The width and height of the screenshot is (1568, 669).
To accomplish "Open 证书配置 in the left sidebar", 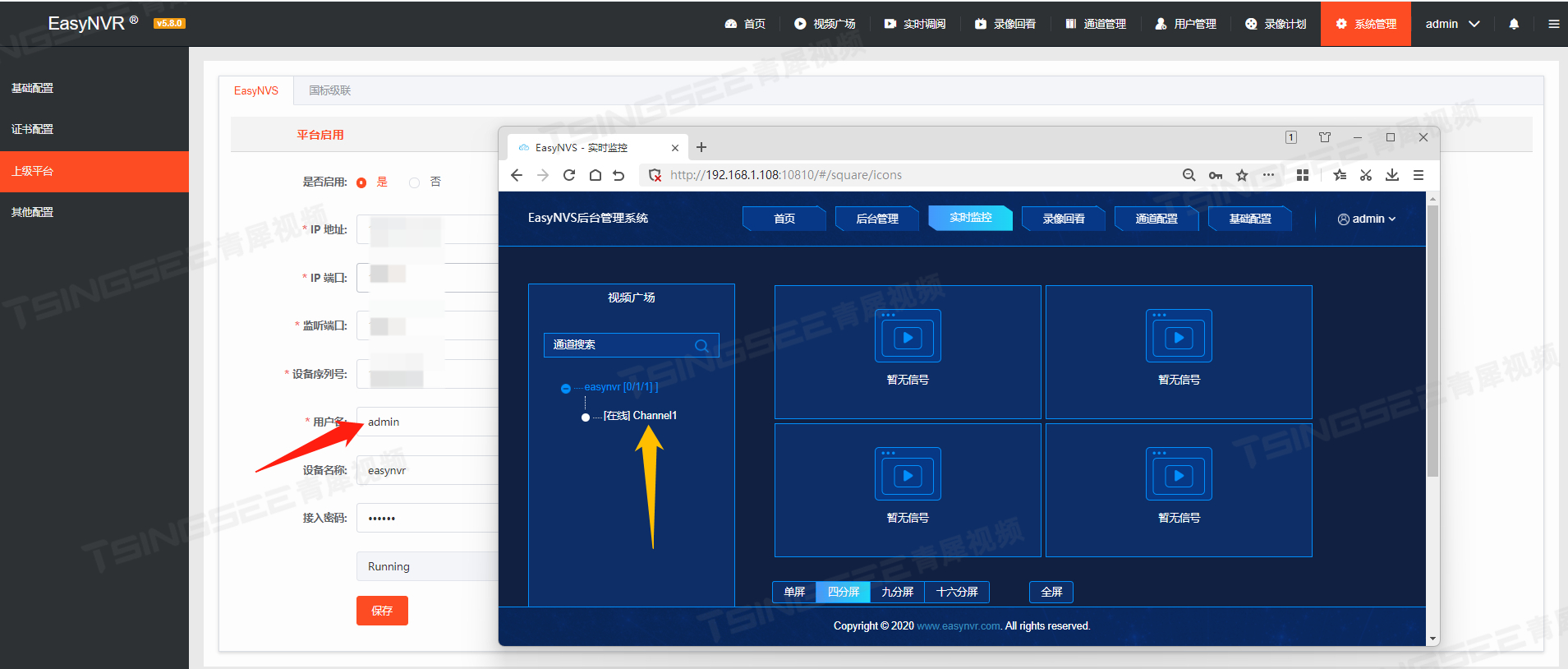I will 94,129.
